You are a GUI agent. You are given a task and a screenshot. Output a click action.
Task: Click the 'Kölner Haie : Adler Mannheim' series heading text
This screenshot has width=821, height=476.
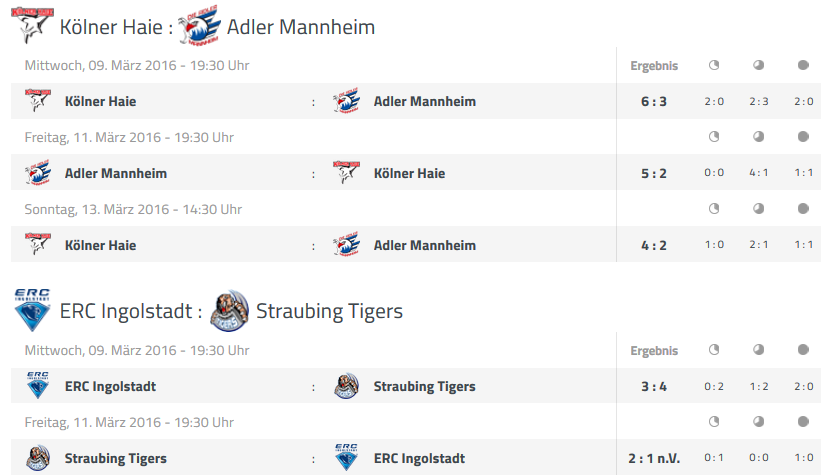217,27
